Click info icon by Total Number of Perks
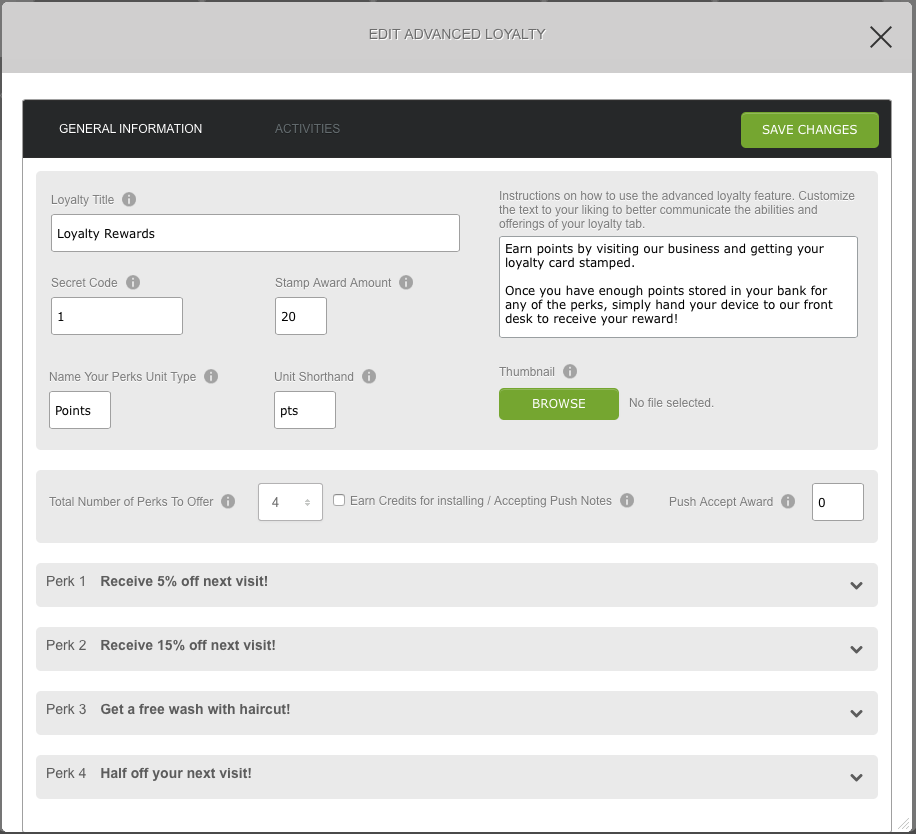 click(229, 502)
